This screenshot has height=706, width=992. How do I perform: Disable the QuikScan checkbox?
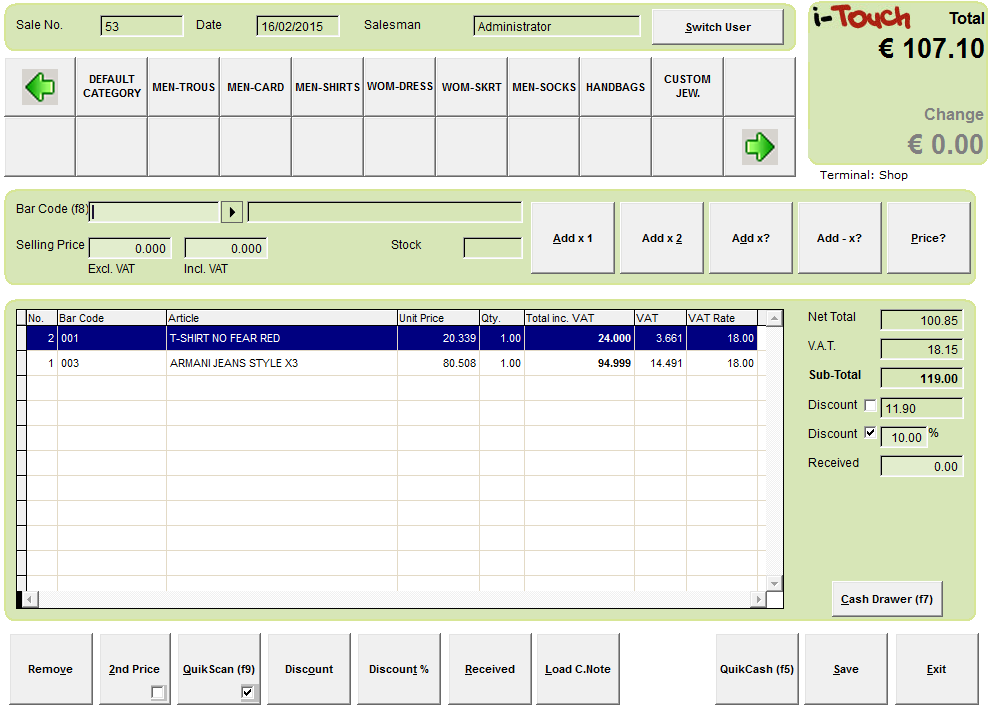(x=248, y=693)
